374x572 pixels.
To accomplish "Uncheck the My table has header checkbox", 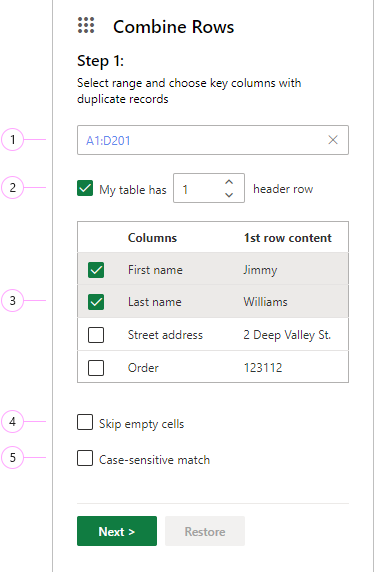I will tap(85, 188).
